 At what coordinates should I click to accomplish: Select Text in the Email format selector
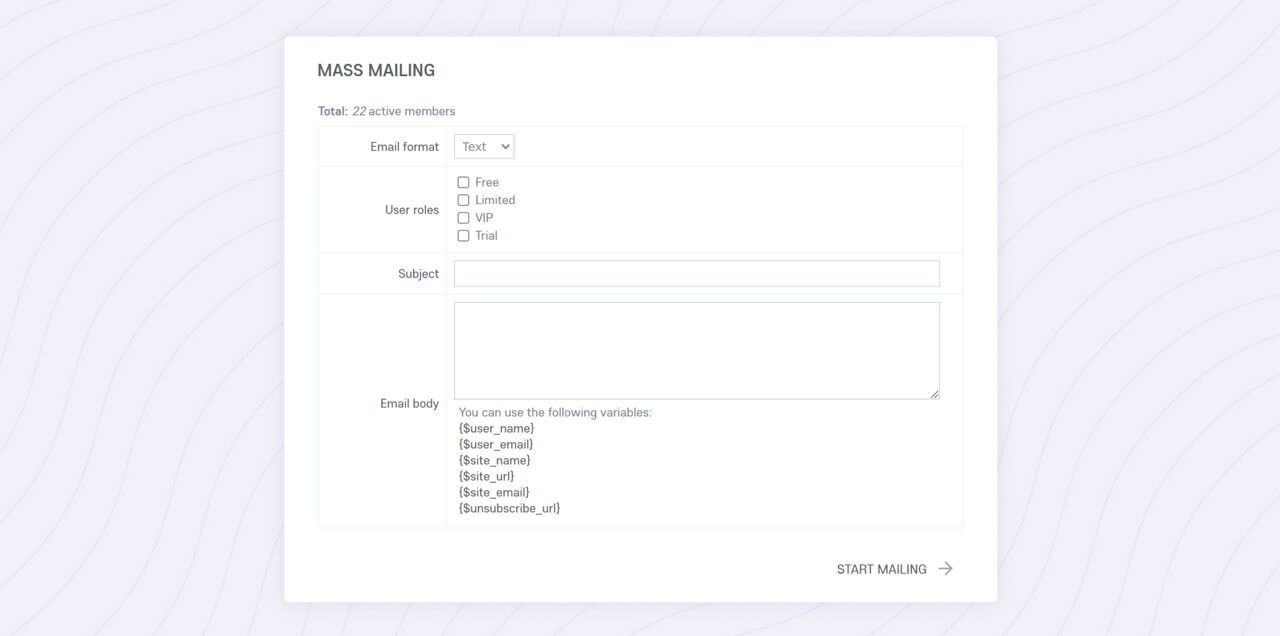click(483, 146)
